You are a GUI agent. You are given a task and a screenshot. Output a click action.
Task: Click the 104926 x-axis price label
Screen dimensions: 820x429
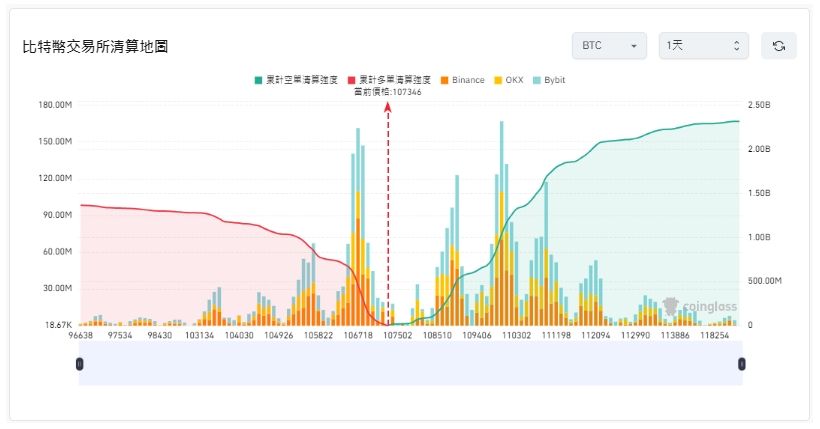[x=279, y=335]
